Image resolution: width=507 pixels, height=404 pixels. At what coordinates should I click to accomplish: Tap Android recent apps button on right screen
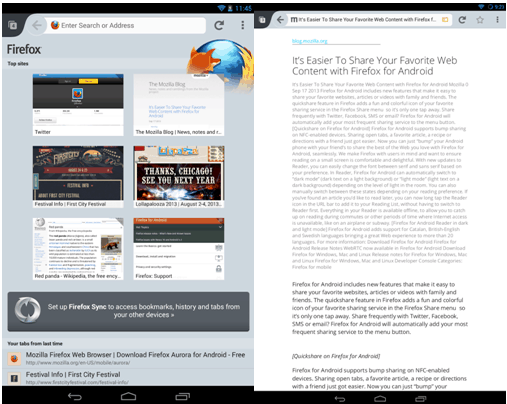(x=421, y=399)
